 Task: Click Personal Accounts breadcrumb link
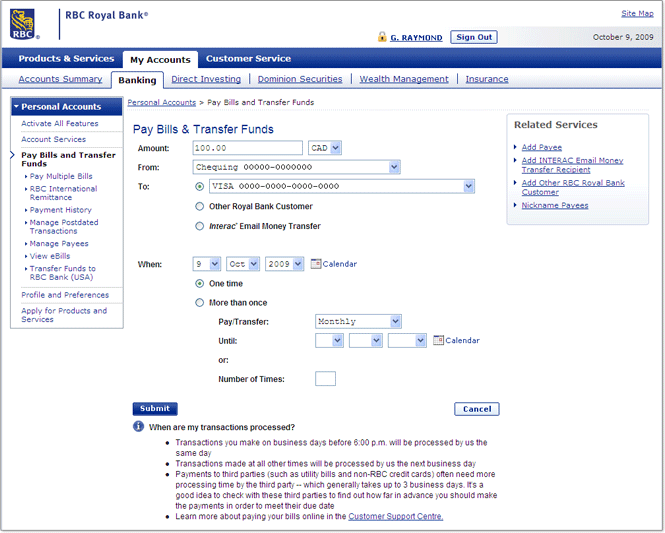tap(162, 102)
